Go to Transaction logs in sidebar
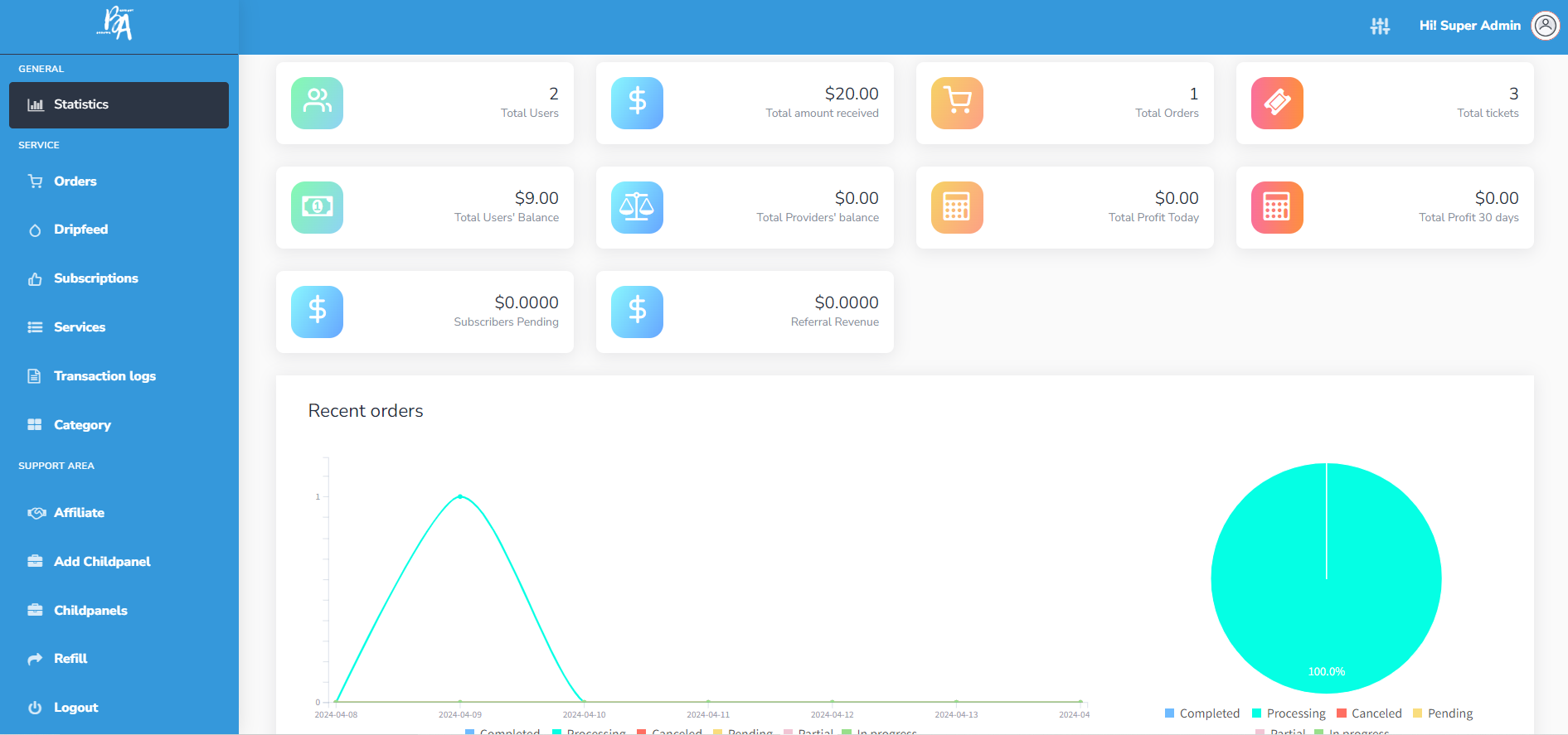Viewport: 1568px width, 735px height. click(x=104, y=376)
